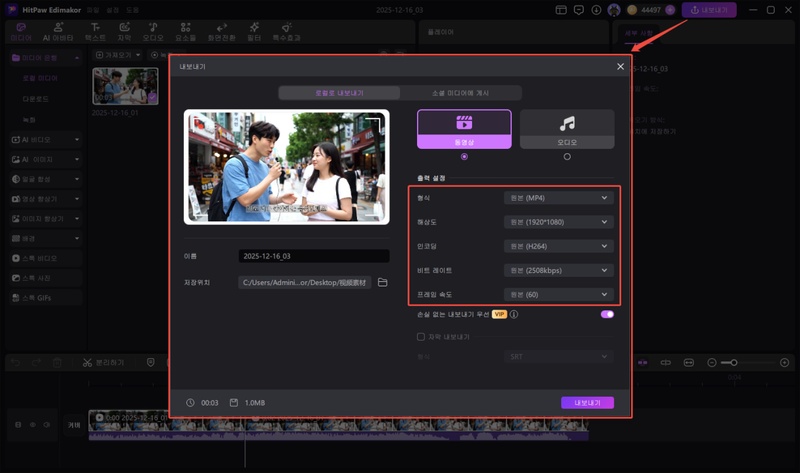The height and width of the screenshot is (473, 800).
Task: Click the layout panel icon in title bar
Action: pos(561,10)
